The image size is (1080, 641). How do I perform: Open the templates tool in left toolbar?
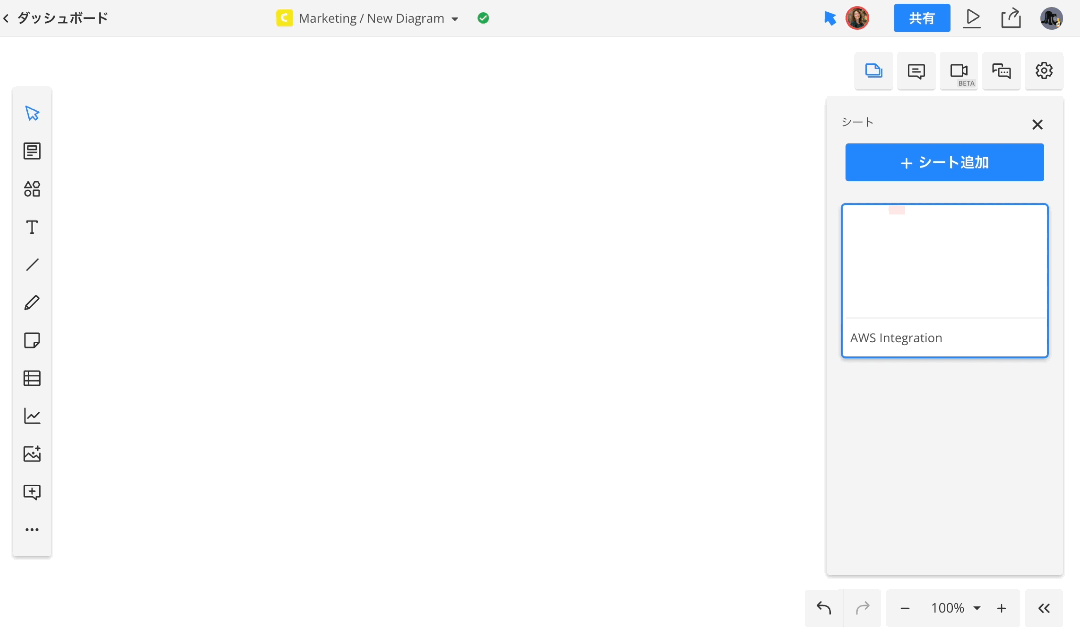point(32,151)
